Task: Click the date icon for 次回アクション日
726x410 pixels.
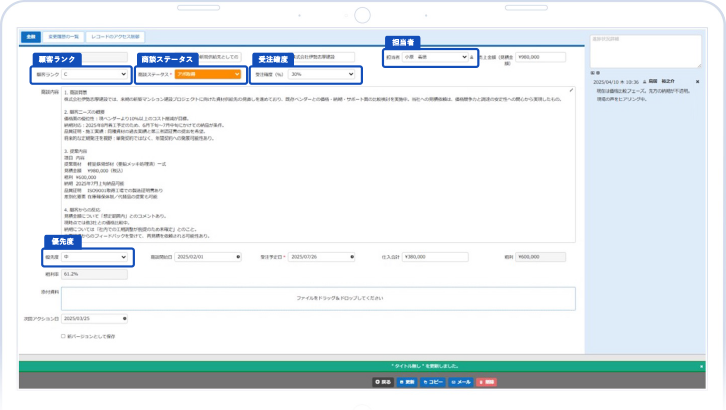Action: pyautogui.click(x=126, y=319)
